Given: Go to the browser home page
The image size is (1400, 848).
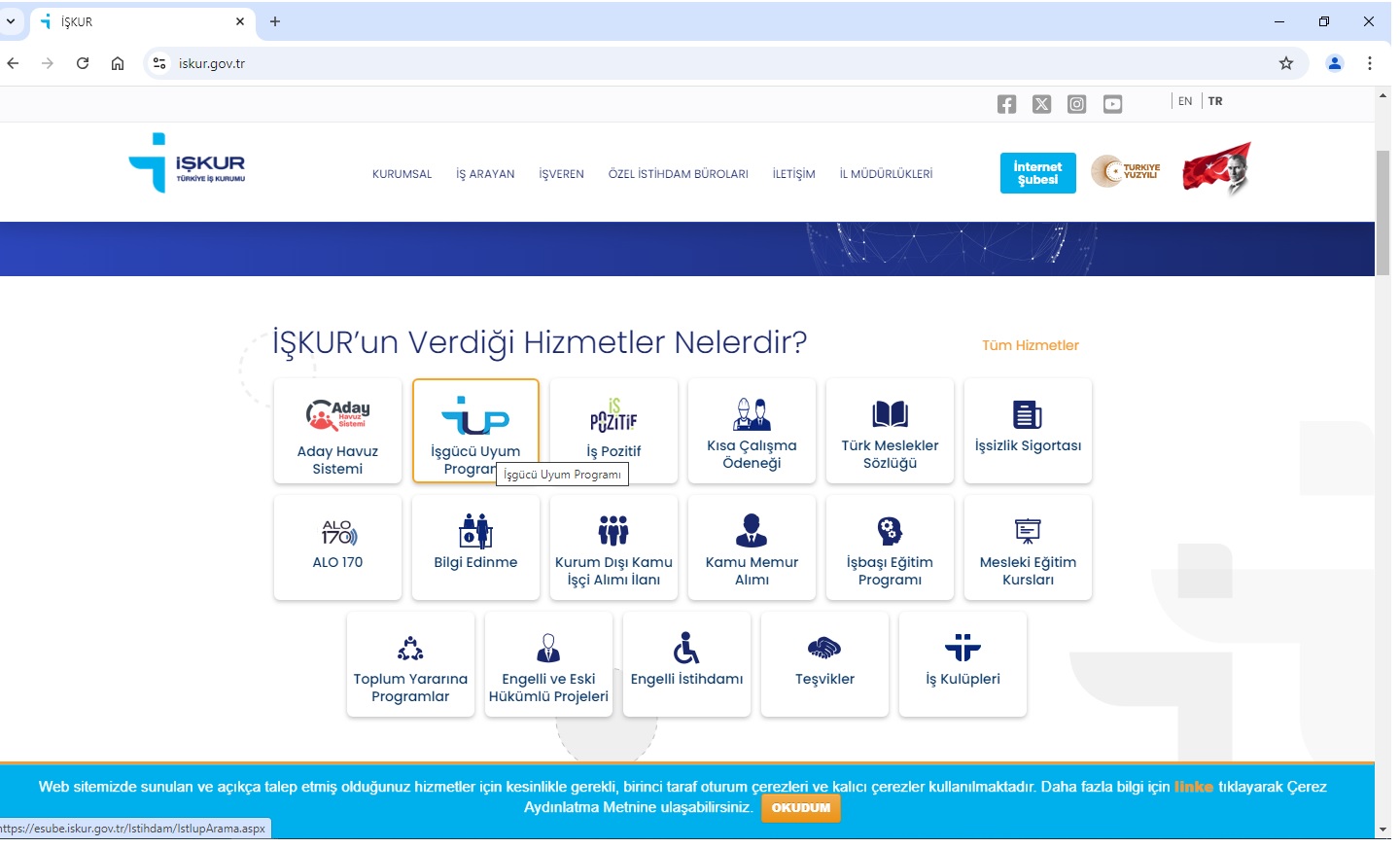Looking at the screenshot, I should [118, 63].
